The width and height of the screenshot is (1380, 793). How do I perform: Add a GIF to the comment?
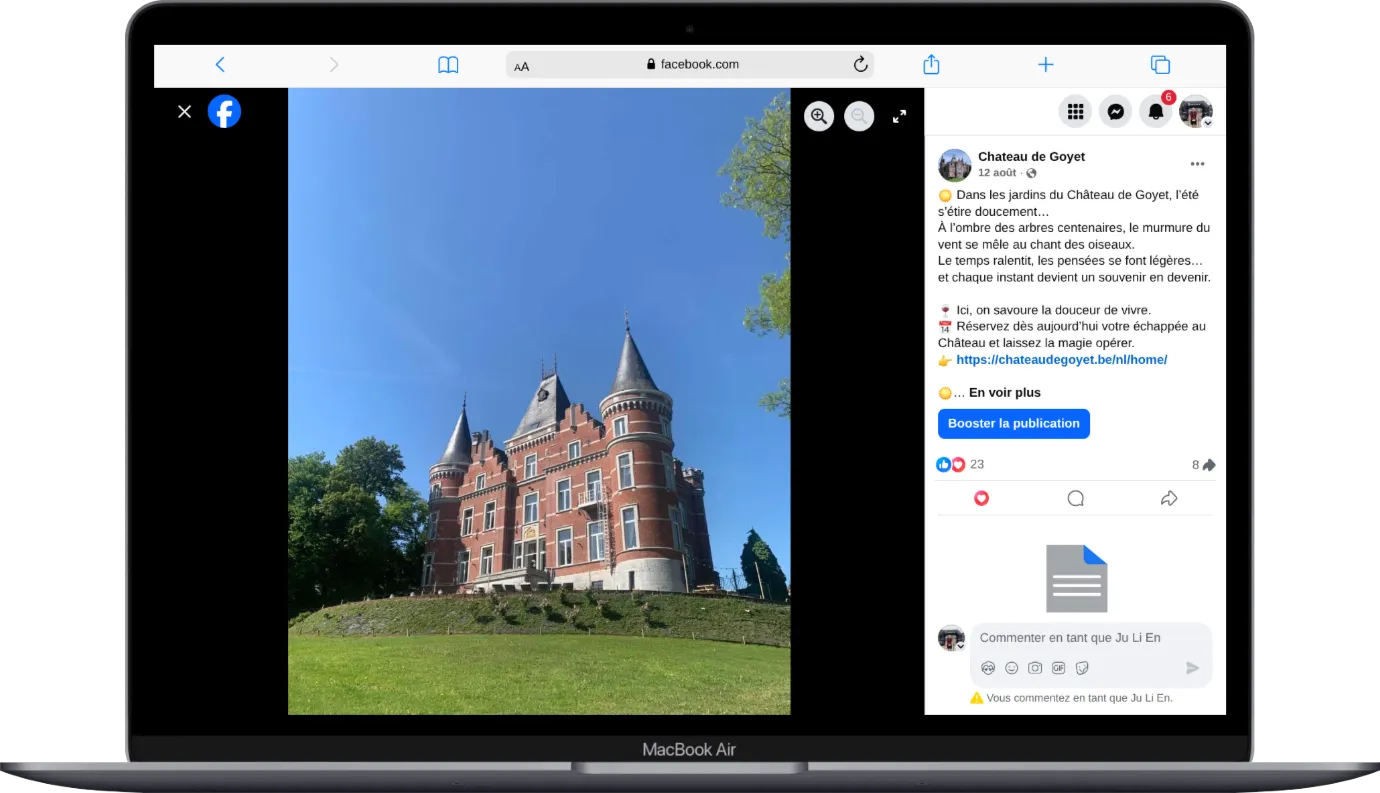[1058, 668]
